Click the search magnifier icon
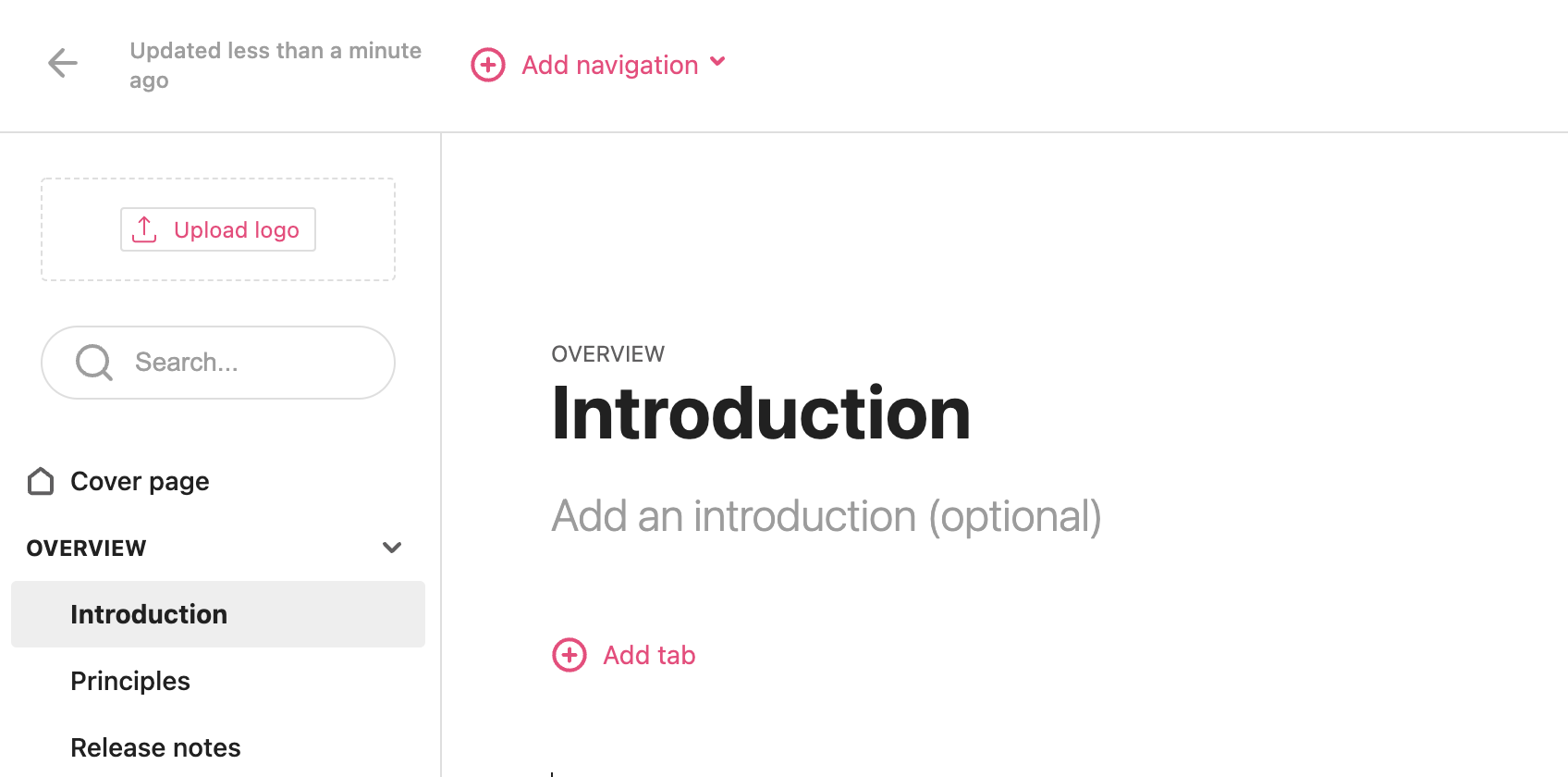Image resolution: width=1568 pixels, height=777 pixels. point(93,362)
